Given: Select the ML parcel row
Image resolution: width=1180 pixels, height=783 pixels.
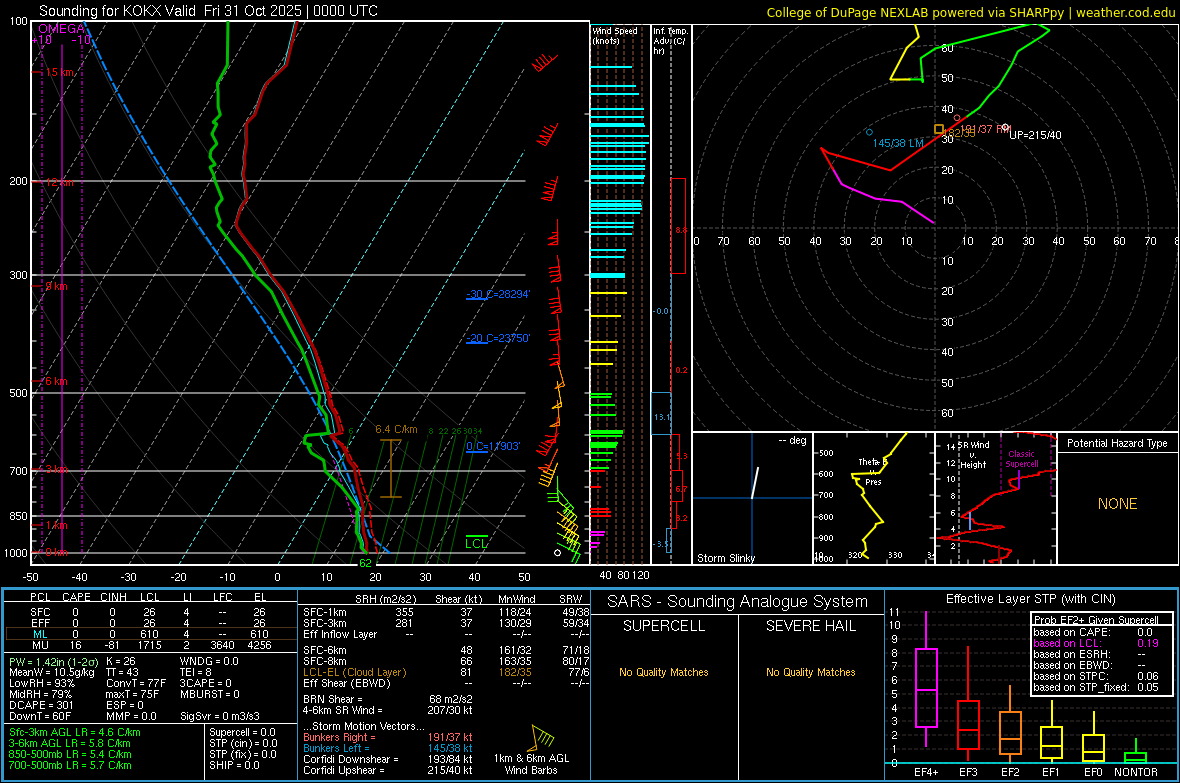Looking at the screenshot, I should click(150, 634).
